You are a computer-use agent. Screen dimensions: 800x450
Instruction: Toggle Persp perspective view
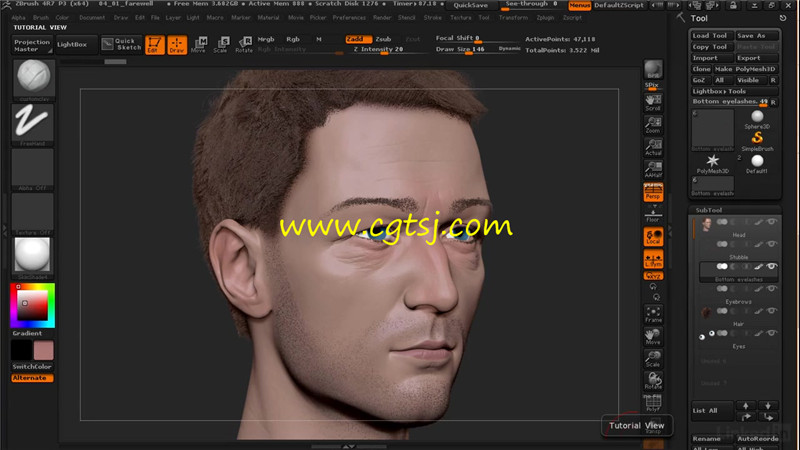pyautogui.click(x=653, y=192)
